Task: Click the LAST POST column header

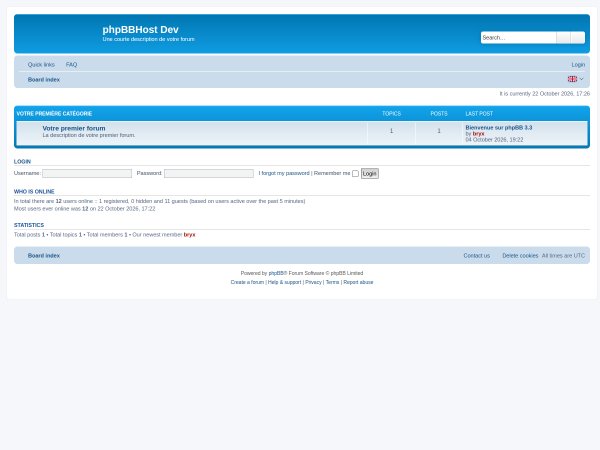Action: [479, 114]
